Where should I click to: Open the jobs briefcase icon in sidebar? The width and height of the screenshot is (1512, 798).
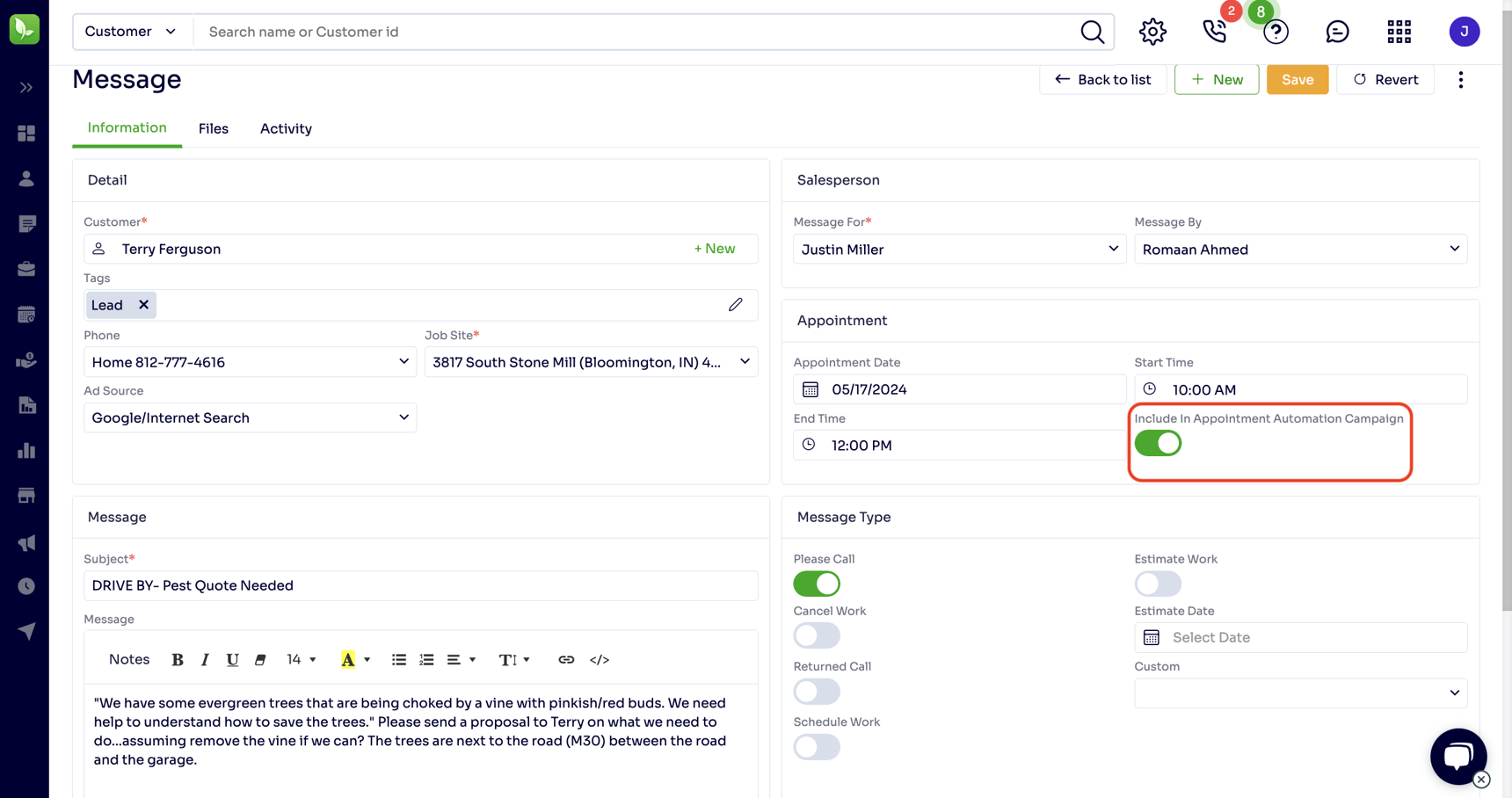pos(25,269)
